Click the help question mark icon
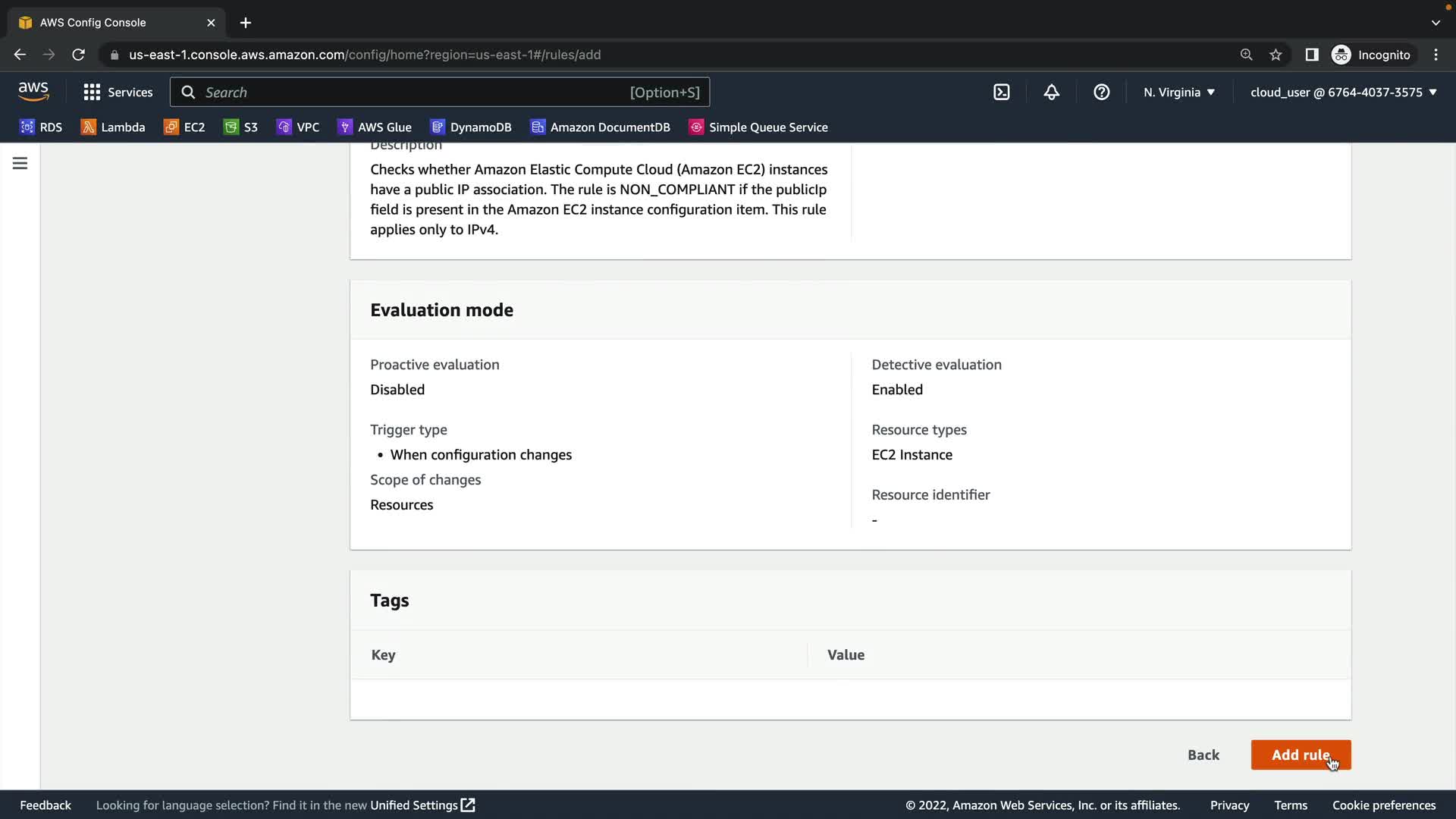Screen dimensions: 1456x819 [1101, 93]
